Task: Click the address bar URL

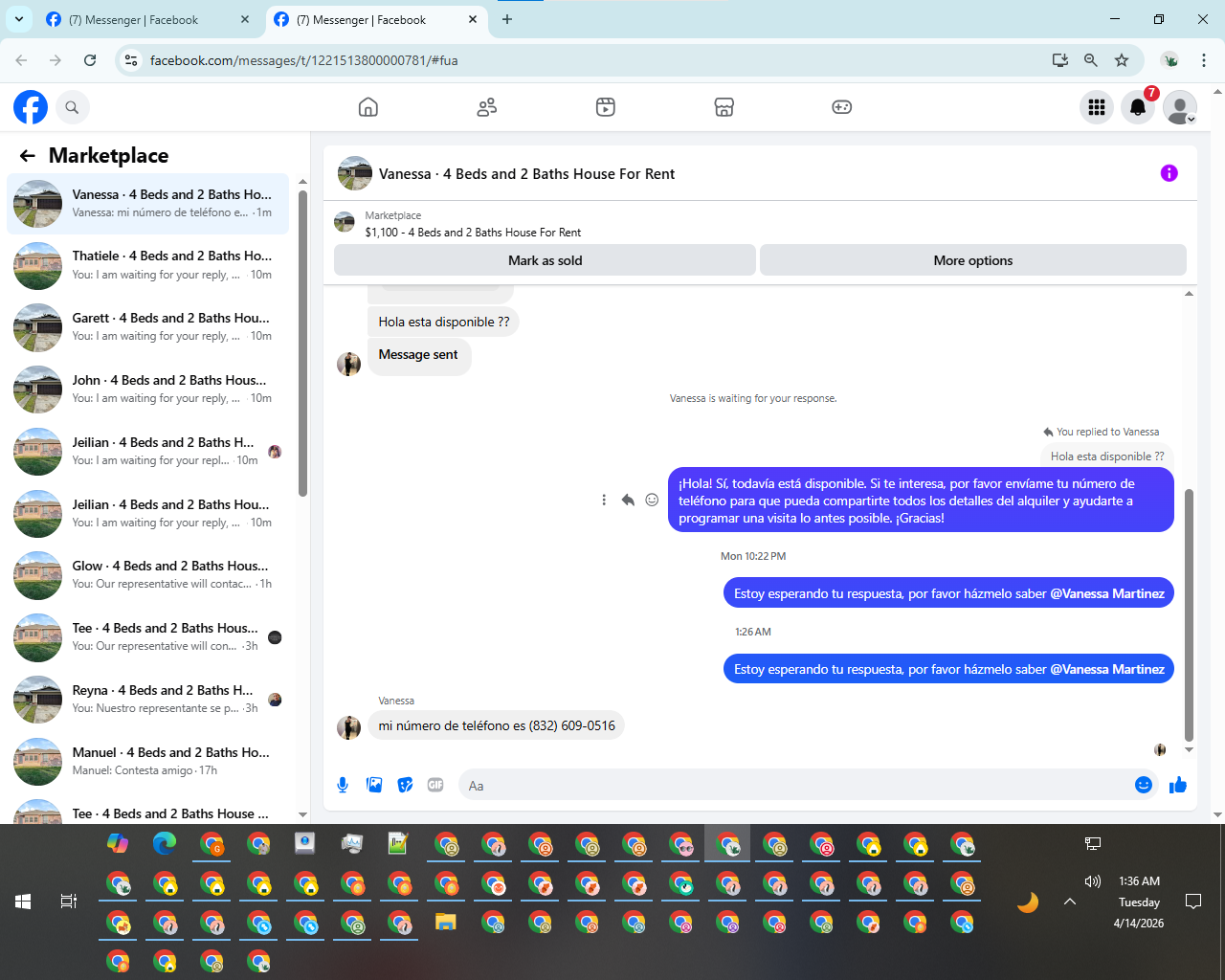Action: pyautogui.click(x=303, y=60)
